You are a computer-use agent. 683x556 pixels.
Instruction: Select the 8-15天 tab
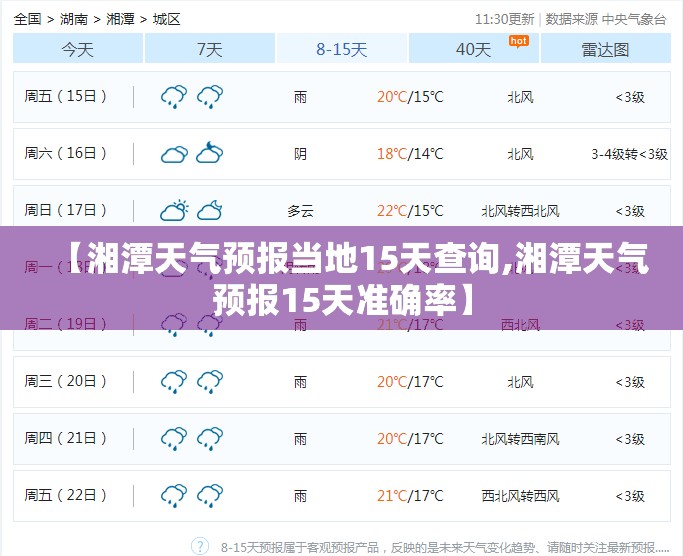point(342,48)
